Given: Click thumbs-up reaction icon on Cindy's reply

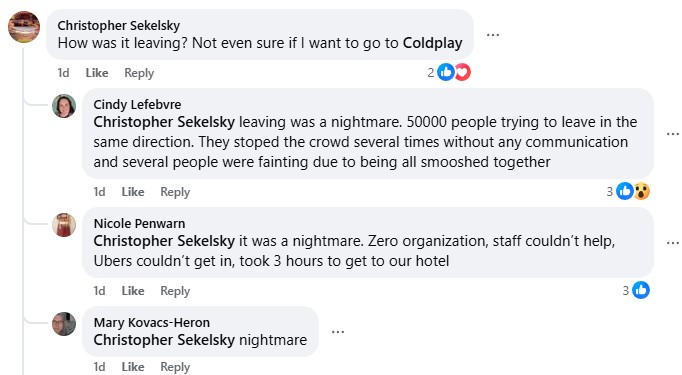Looking at the screenshot, I should point(625,191).
